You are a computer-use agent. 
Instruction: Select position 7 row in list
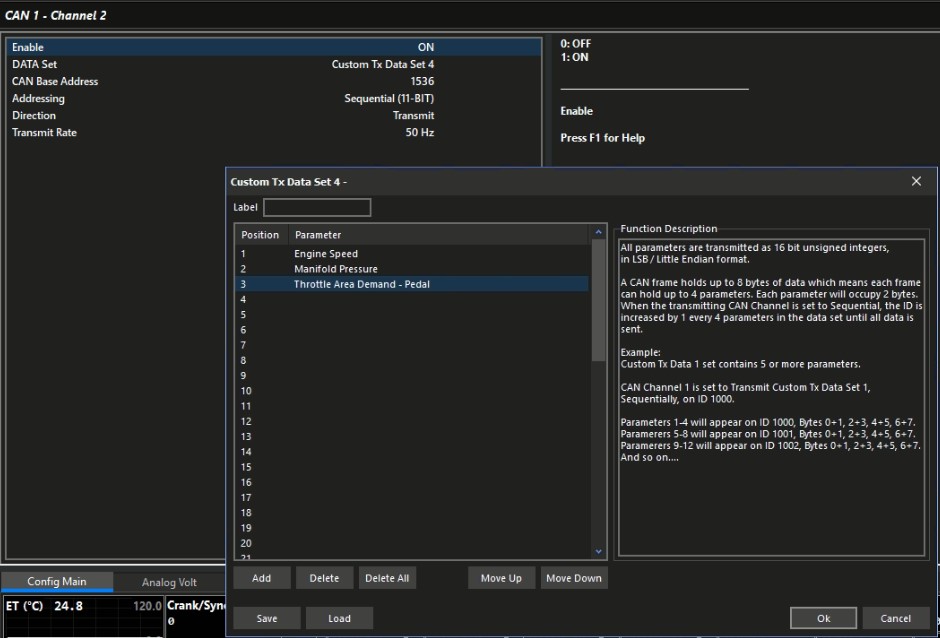(x=411, y=345)
